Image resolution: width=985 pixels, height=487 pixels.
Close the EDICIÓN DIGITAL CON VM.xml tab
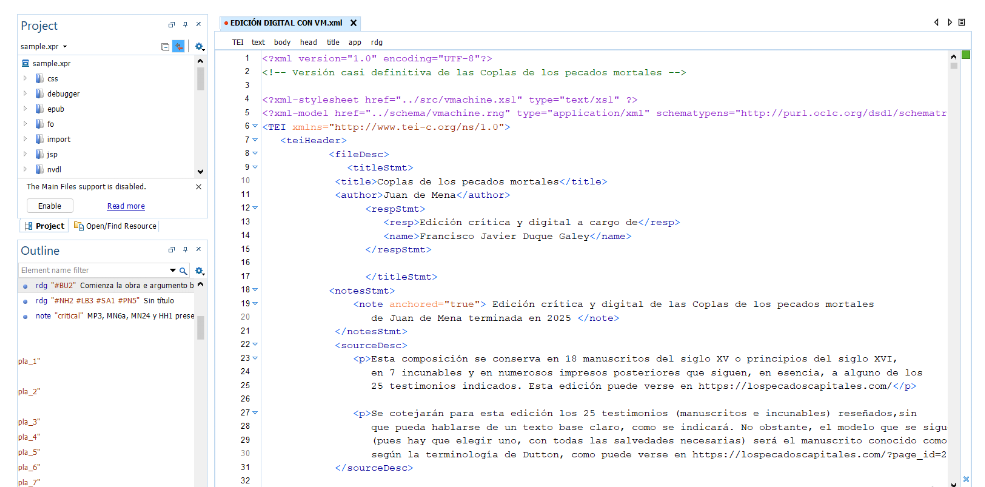click(x=354, y=23)
